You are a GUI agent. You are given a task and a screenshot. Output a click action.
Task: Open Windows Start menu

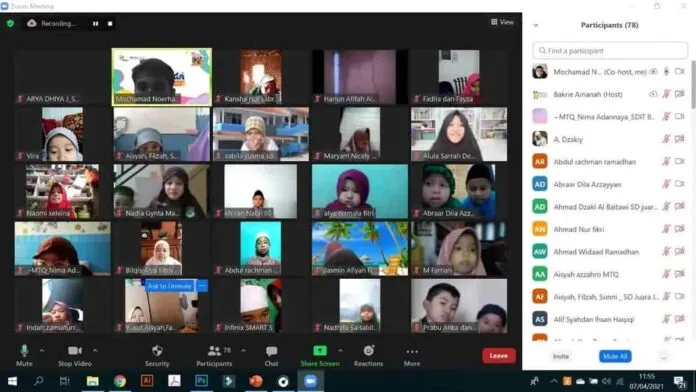click(12, 381)
